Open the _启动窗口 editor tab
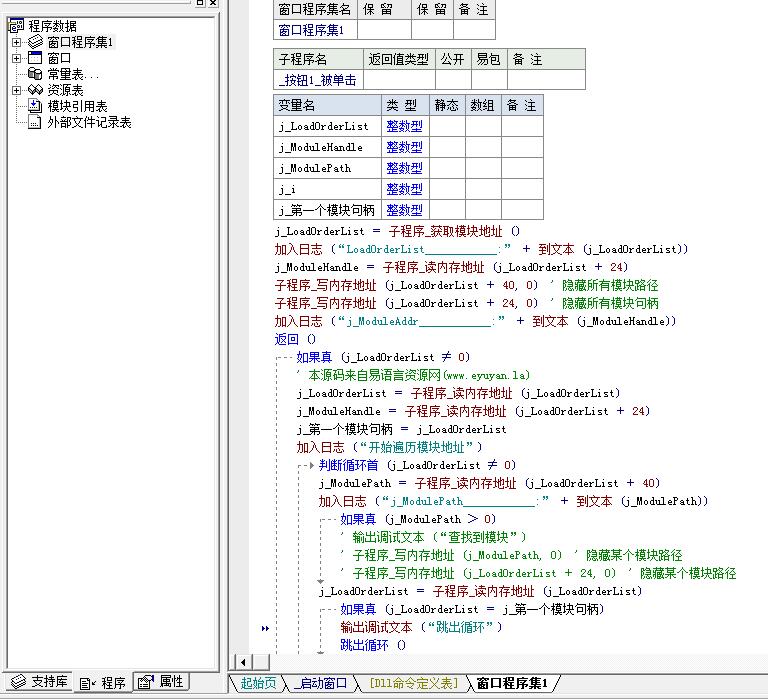Viewport: 768px width, 699px height. (x=321, y=683)
